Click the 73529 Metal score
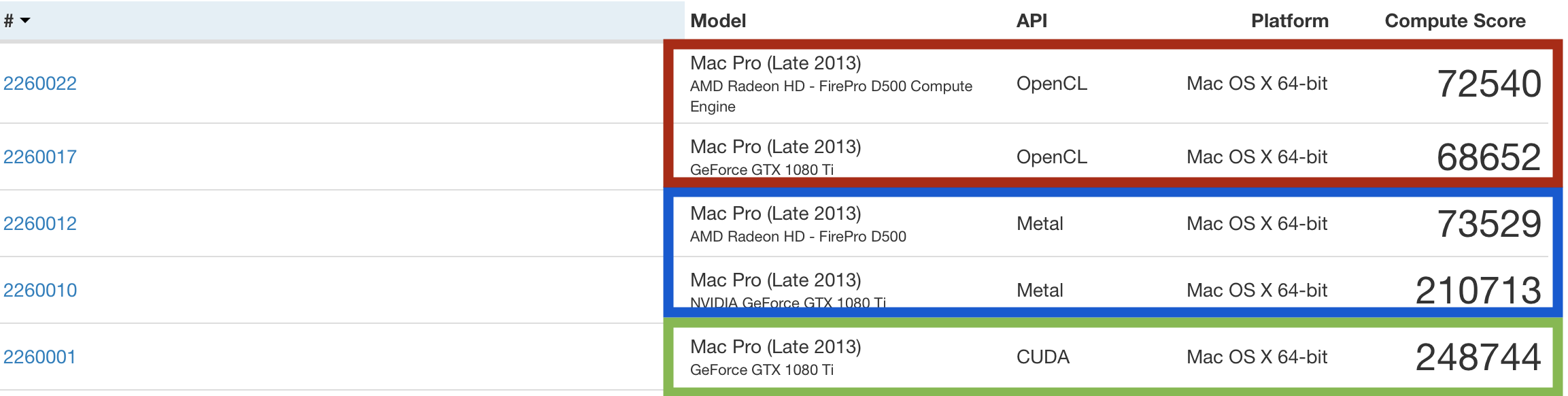The width and height of the screenshot is (1568, 396). coord(1489,225)
